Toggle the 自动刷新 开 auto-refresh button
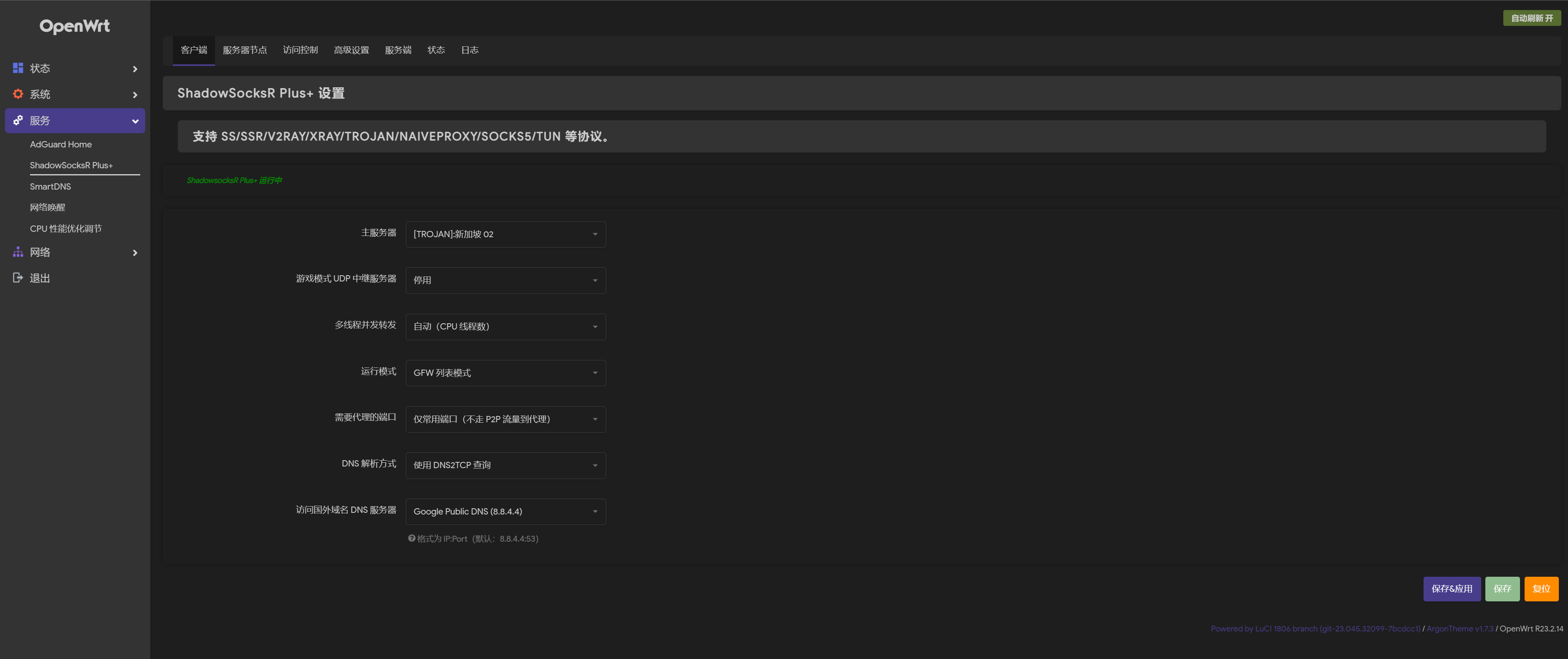 coord(1532,18)
